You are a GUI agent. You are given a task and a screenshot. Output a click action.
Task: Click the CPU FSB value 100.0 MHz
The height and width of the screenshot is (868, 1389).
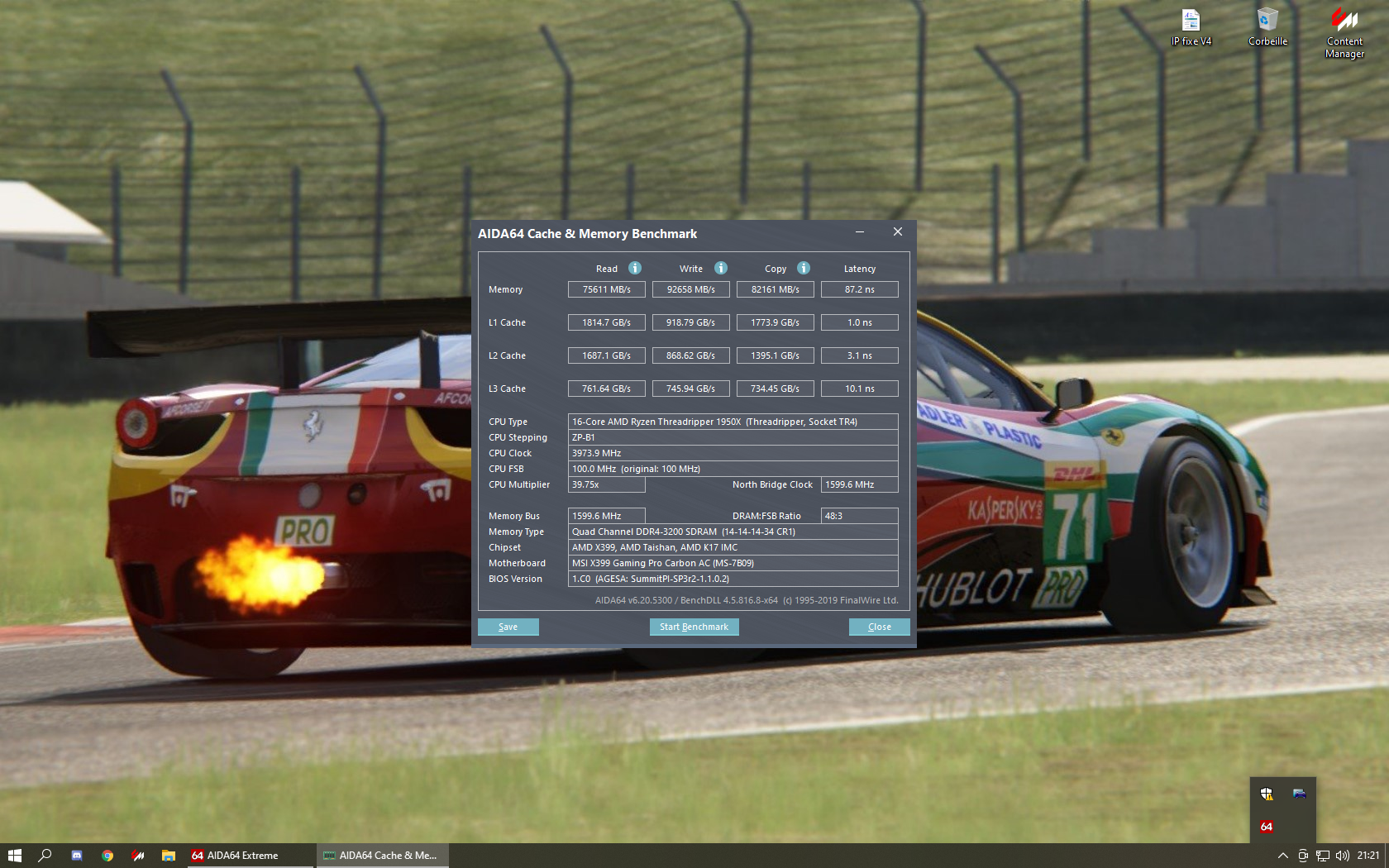[x=733, y=469]
